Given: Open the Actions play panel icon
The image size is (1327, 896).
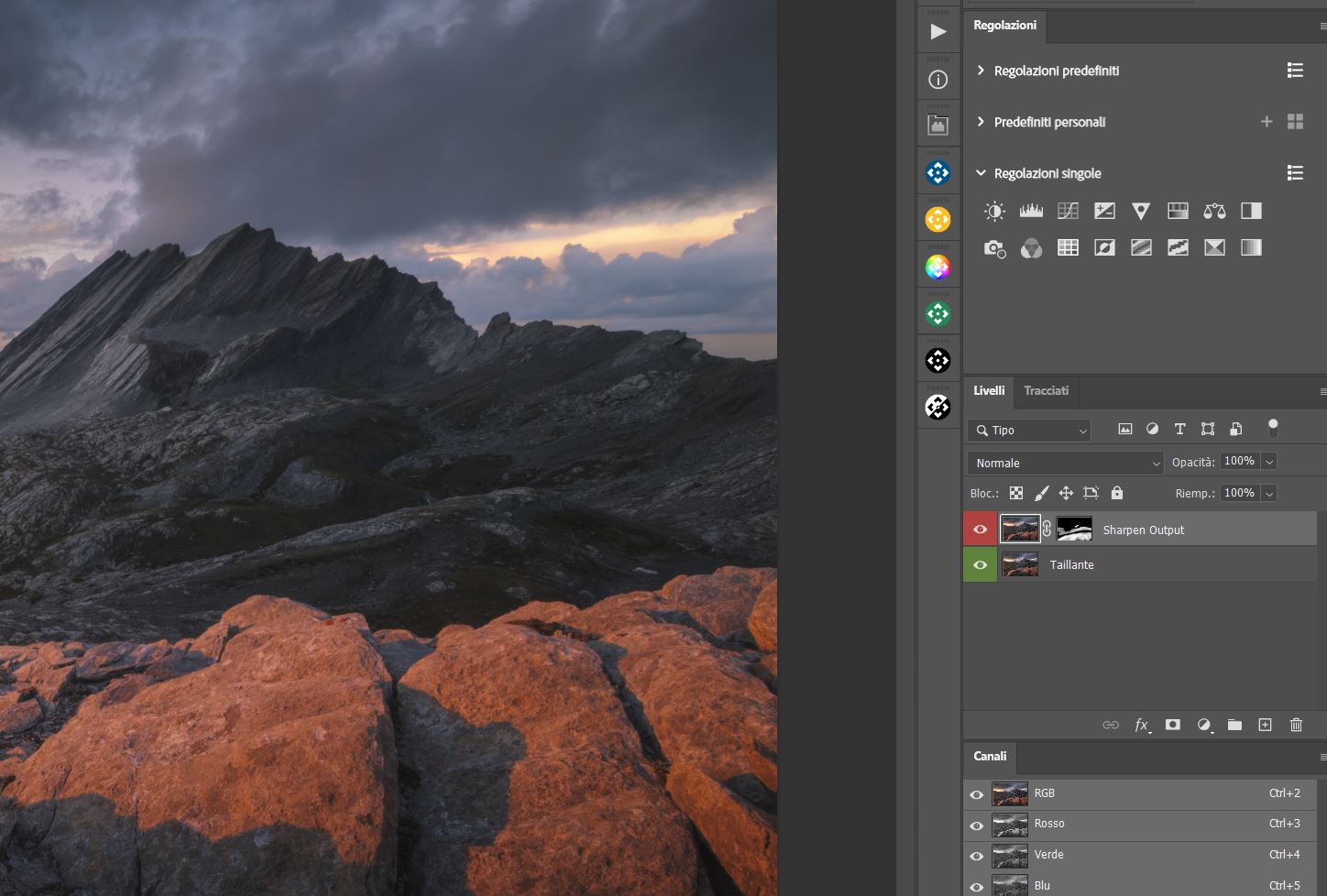Looking at the screenshot, I should (938, 32).
